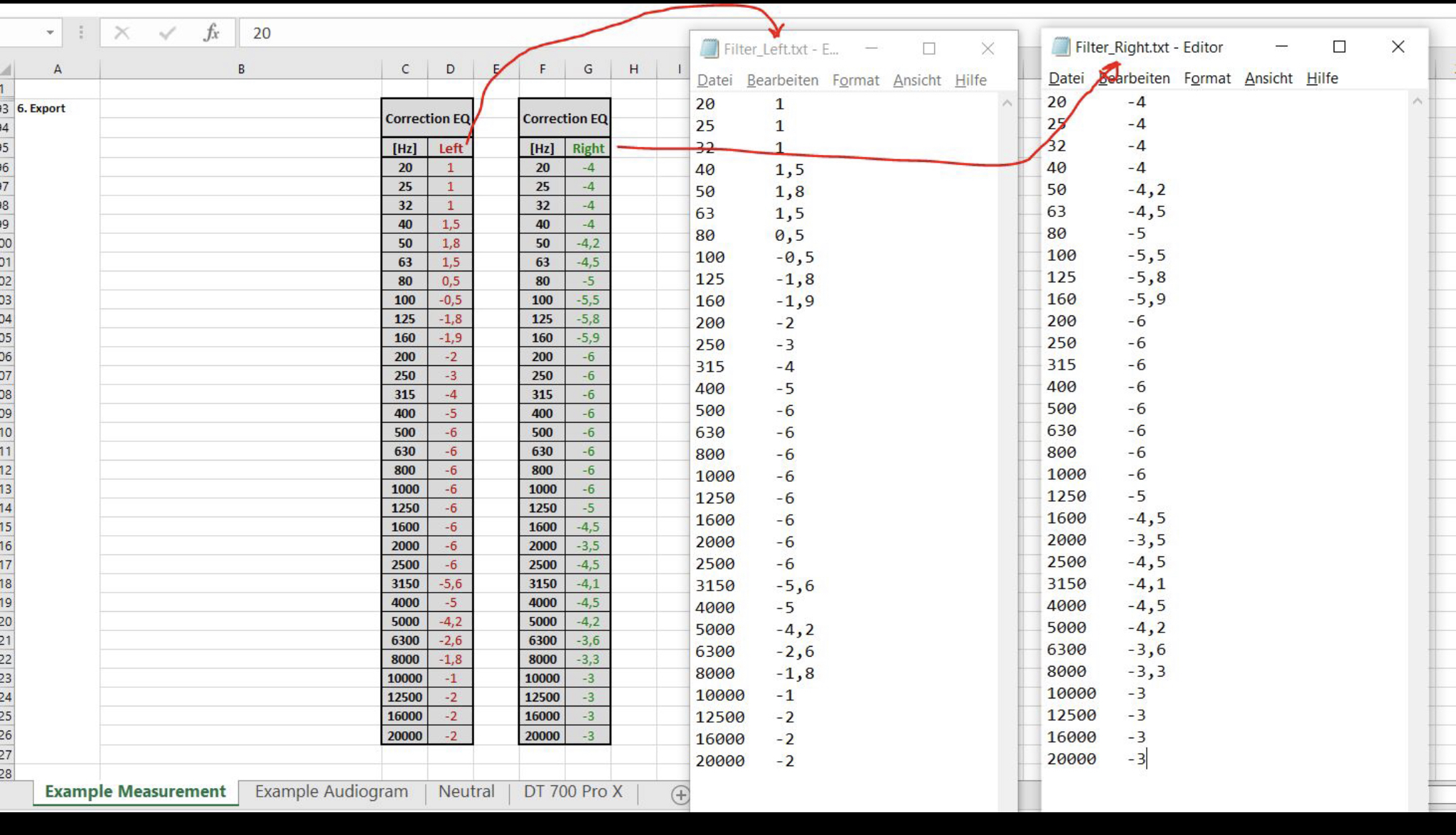Open Hilfe menu in Filter_Left.txt window
Viewport: 1456px width, 835px height.
[x=970, y=80]
